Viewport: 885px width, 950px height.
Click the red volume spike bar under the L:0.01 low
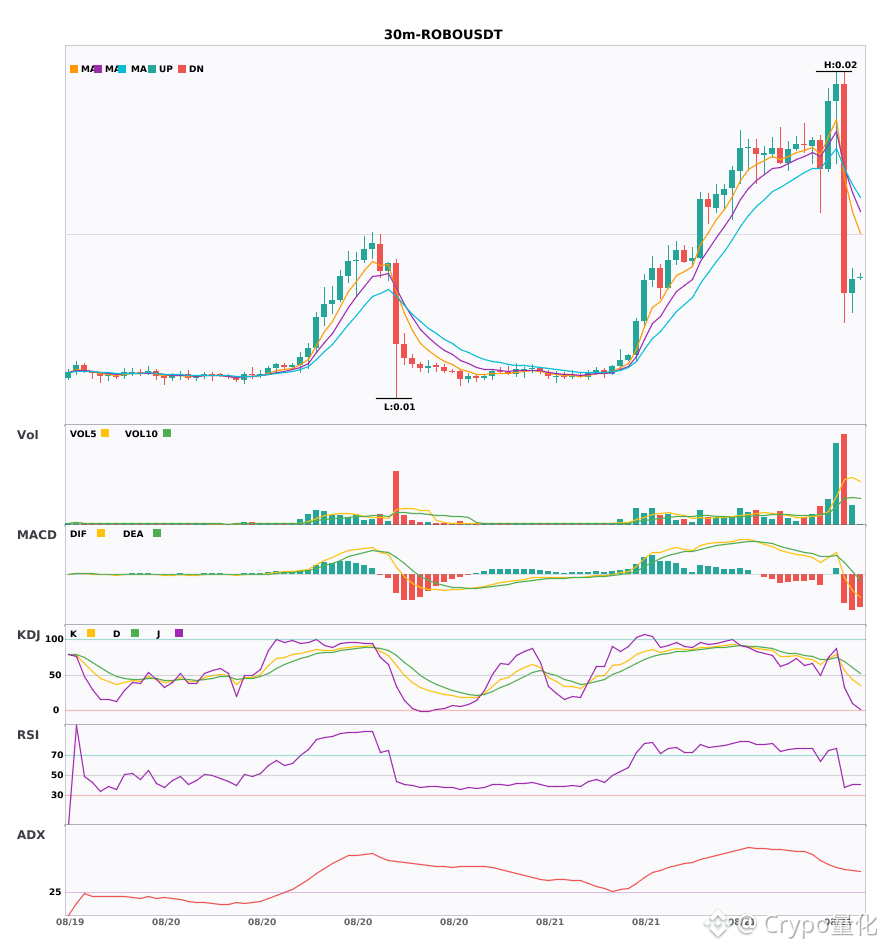click(x=396, y=497)
